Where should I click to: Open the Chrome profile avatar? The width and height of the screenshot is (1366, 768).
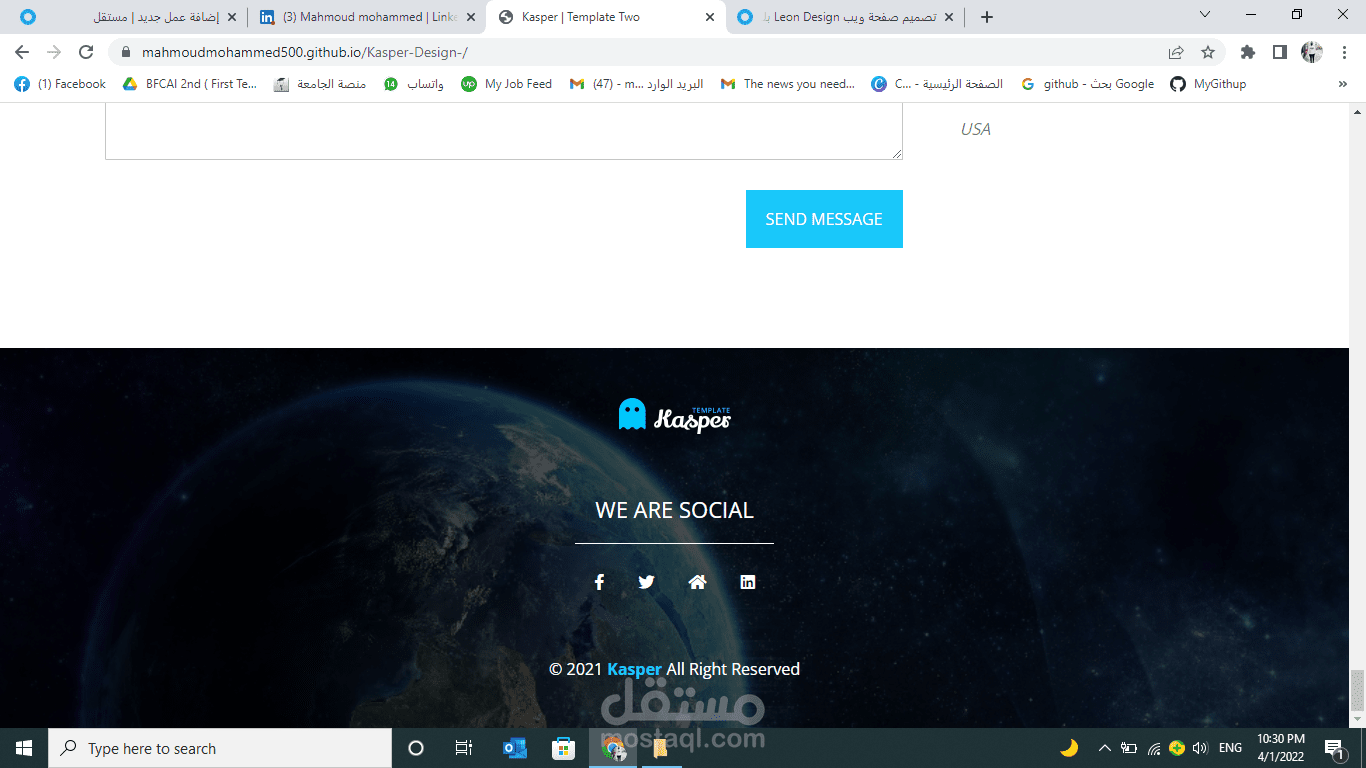1312,53
